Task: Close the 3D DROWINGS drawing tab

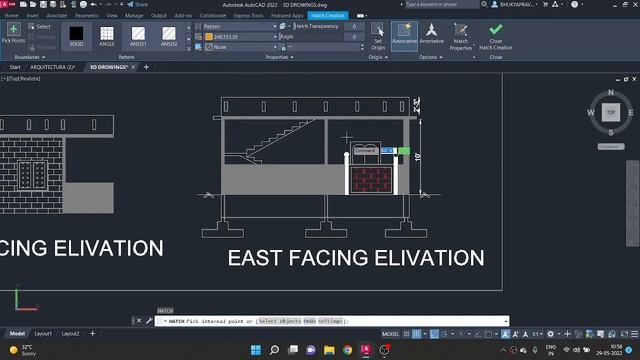Action: [133, 67]
